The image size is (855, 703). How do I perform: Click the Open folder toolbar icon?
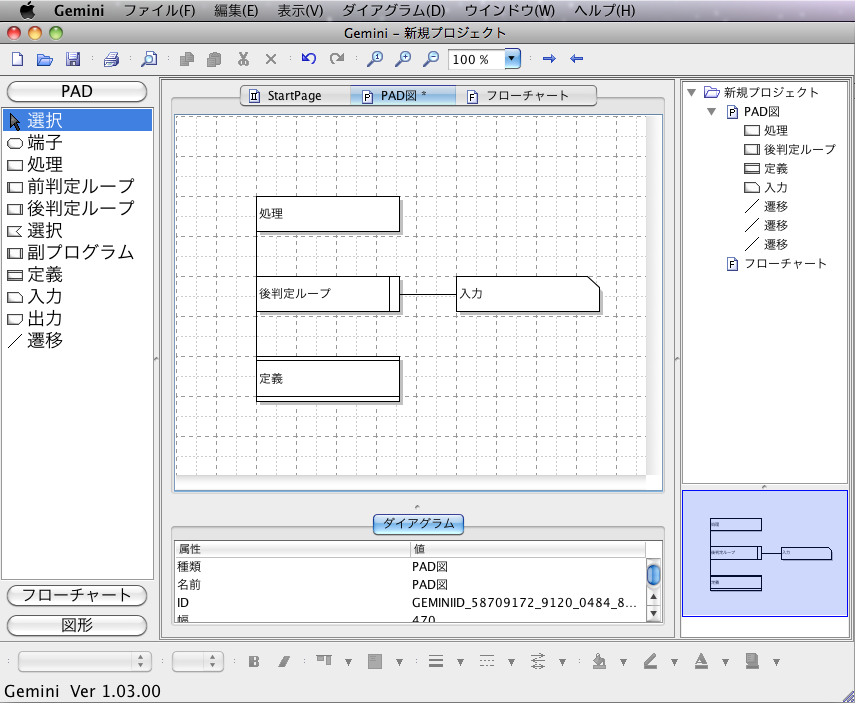(45, 59)
